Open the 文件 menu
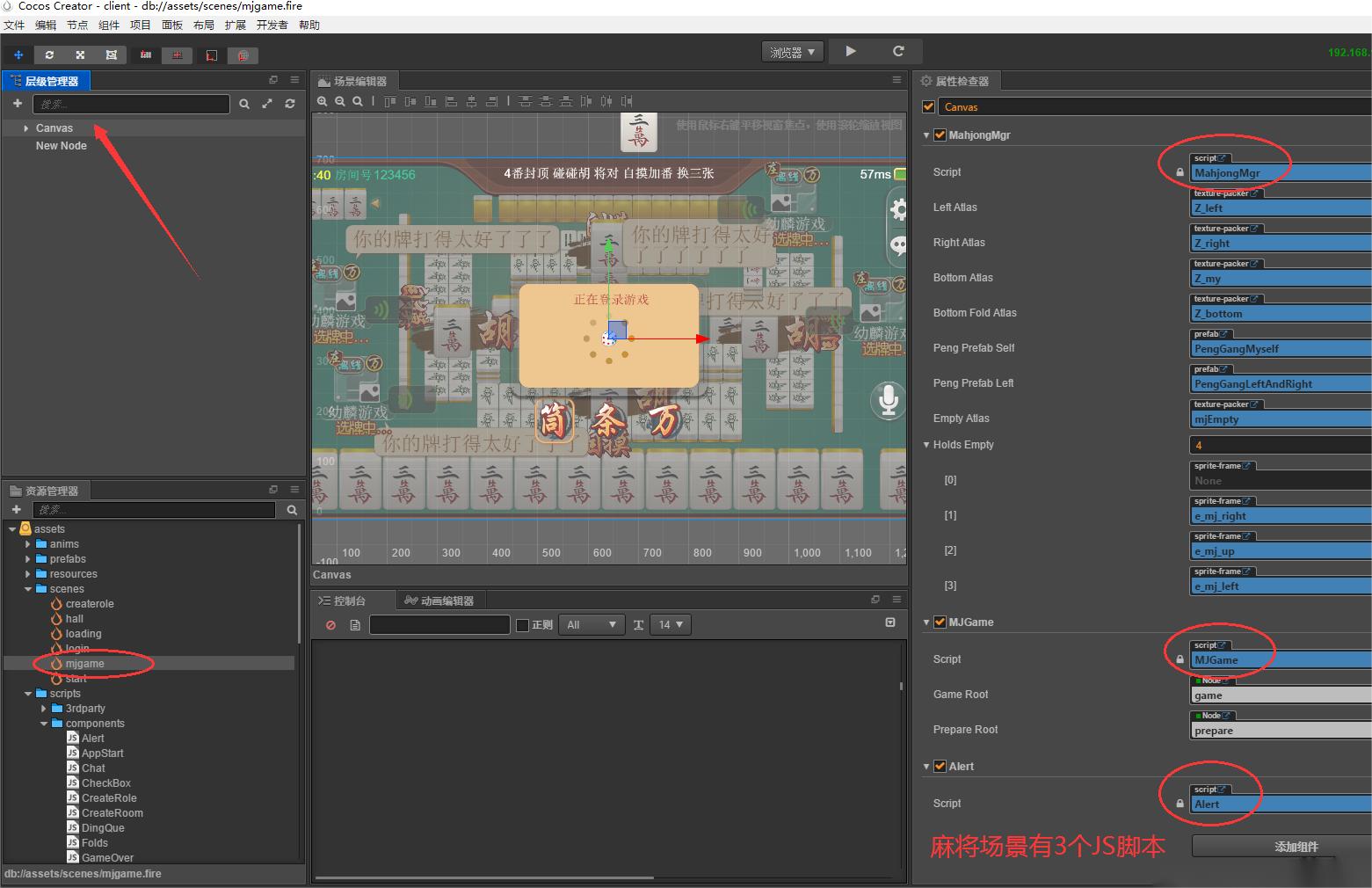Viewport: 1372px width, 888px height. pyautogui.click(x=14, y=25)
